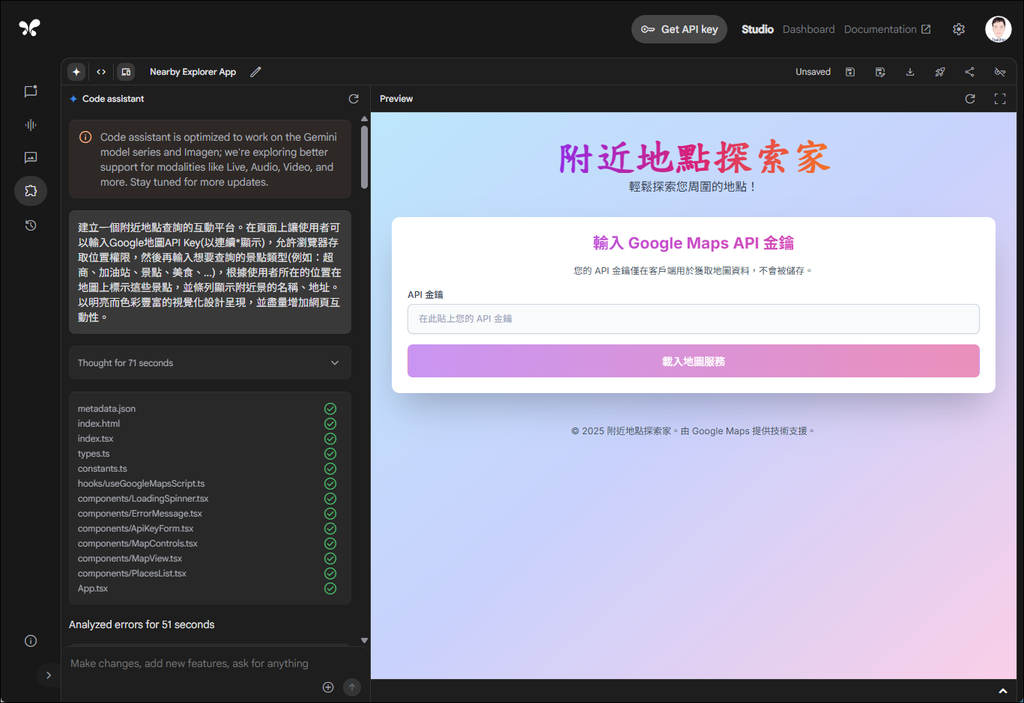Viewport: 1024px width, 703px height.
Task: Click the App.tsx file entry
Action: pos(93,589)
